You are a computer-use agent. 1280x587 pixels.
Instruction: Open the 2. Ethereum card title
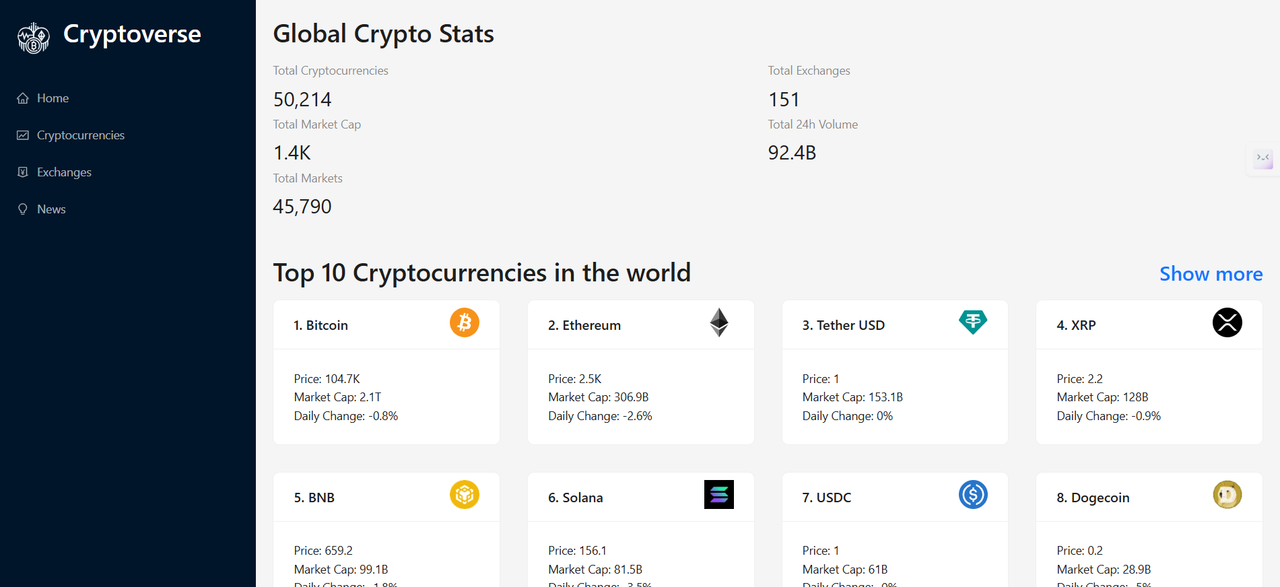tap(584, 325)
